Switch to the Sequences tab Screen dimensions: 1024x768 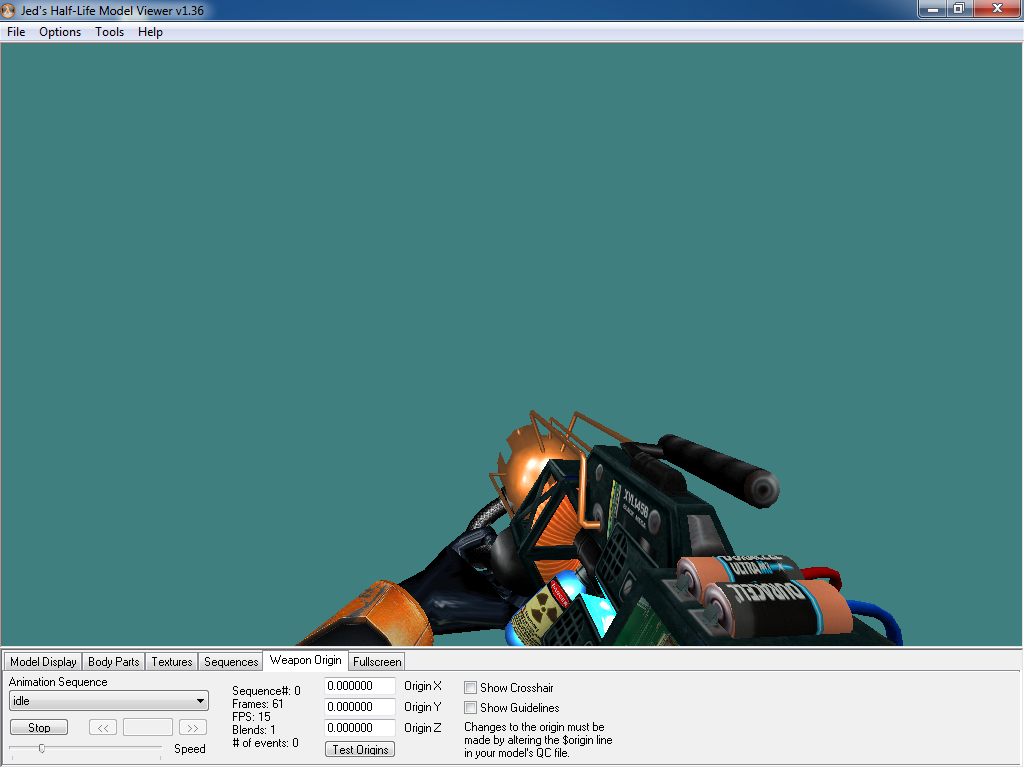(231, 662)
